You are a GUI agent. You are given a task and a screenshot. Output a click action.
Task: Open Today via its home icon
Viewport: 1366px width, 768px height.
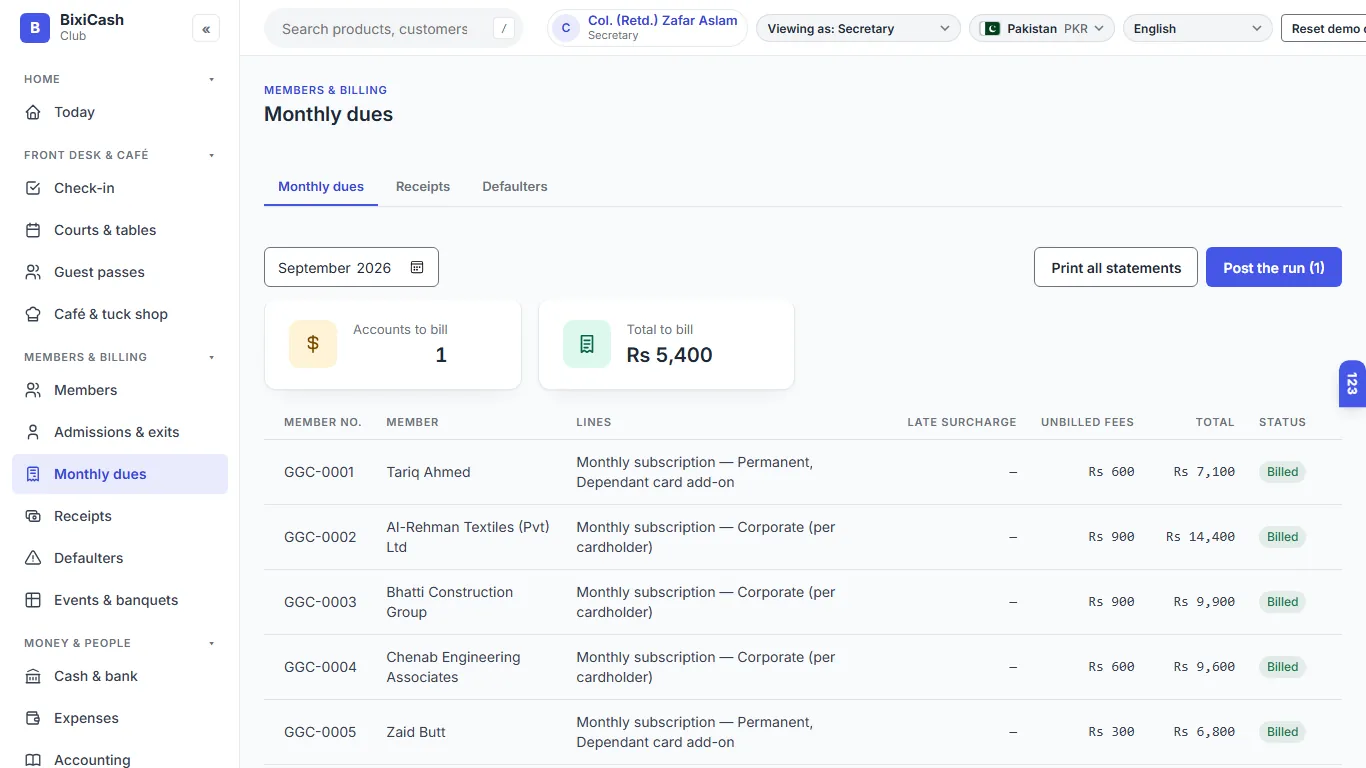(x=33, y=112)
